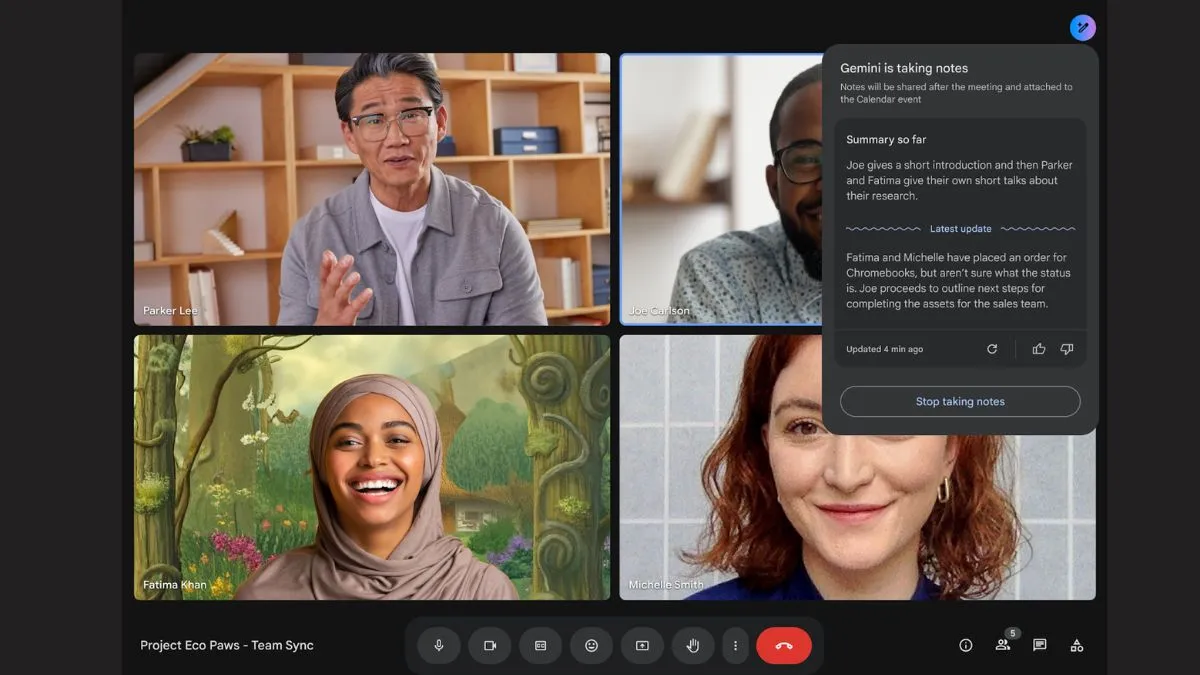Stop taking notes

click(959, 401)
